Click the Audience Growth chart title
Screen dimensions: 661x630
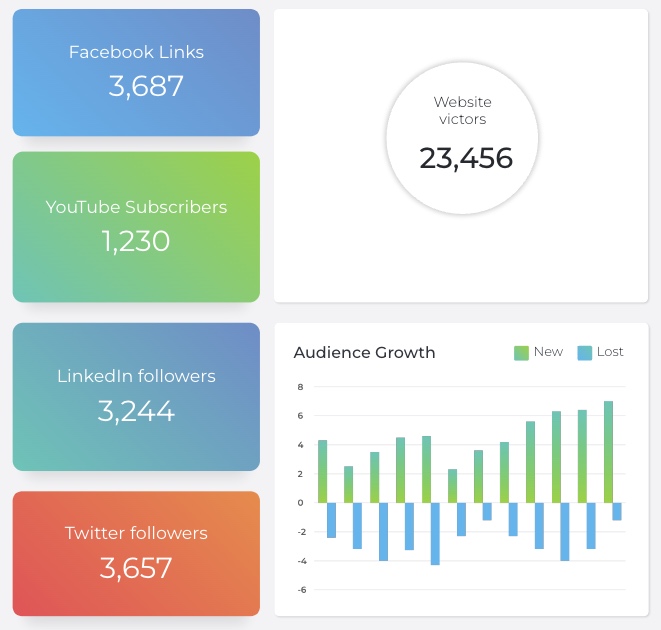pyautogui.click(x=364, y=353)
